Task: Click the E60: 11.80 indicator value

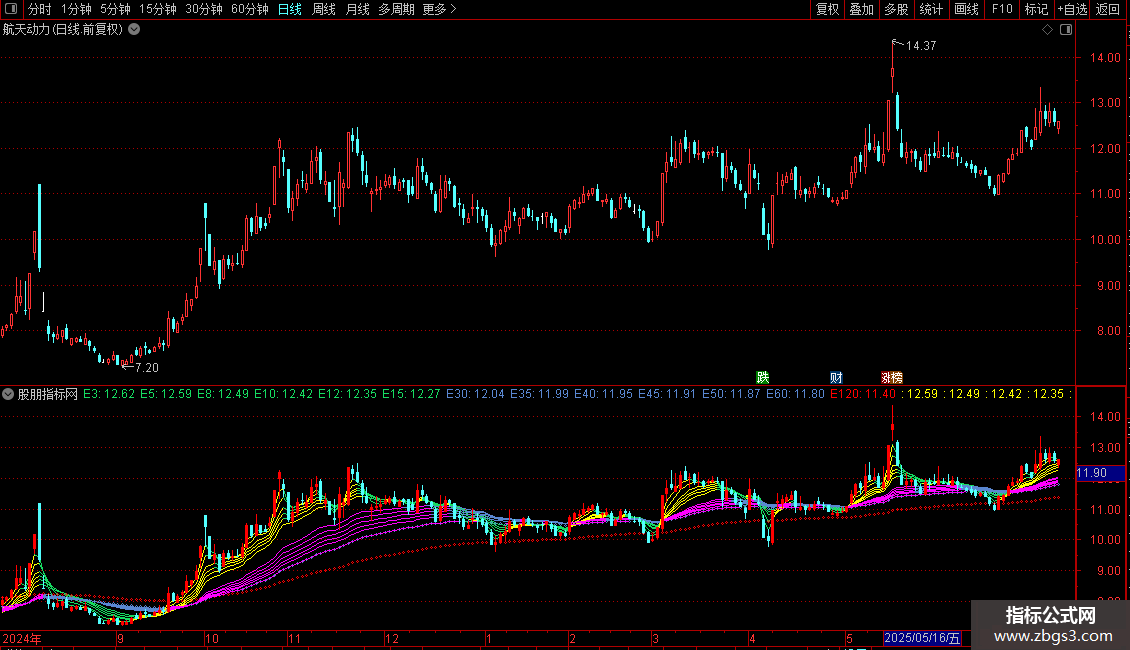Action: pos(795,394)
